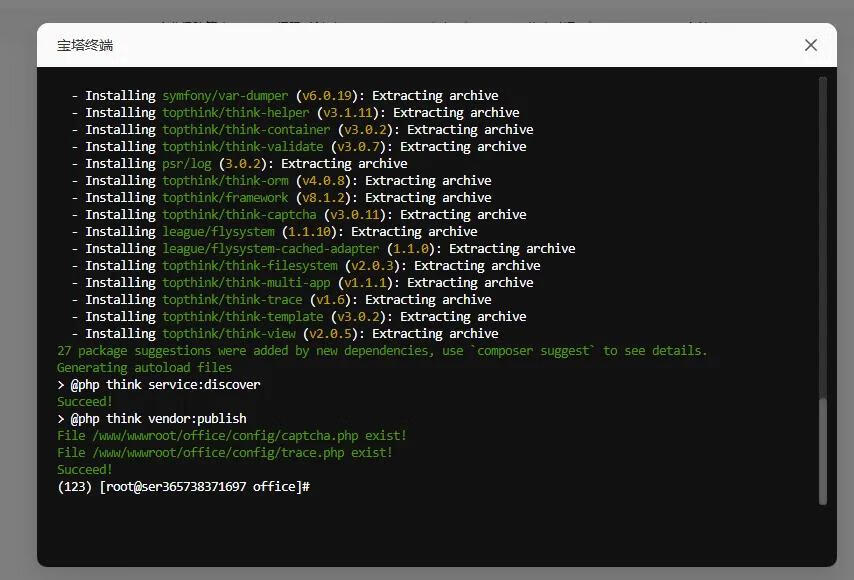This screenshot has height=580, width=854.
Task: Close the 宝塔终端 terminal dialog
Action: pyautogui.click(x=810, y=45)
